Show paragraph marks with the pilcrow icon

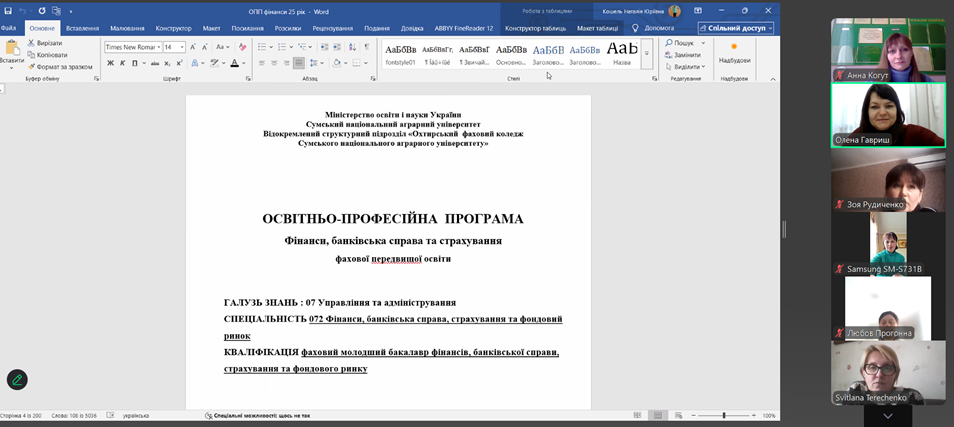coord(366,47)
